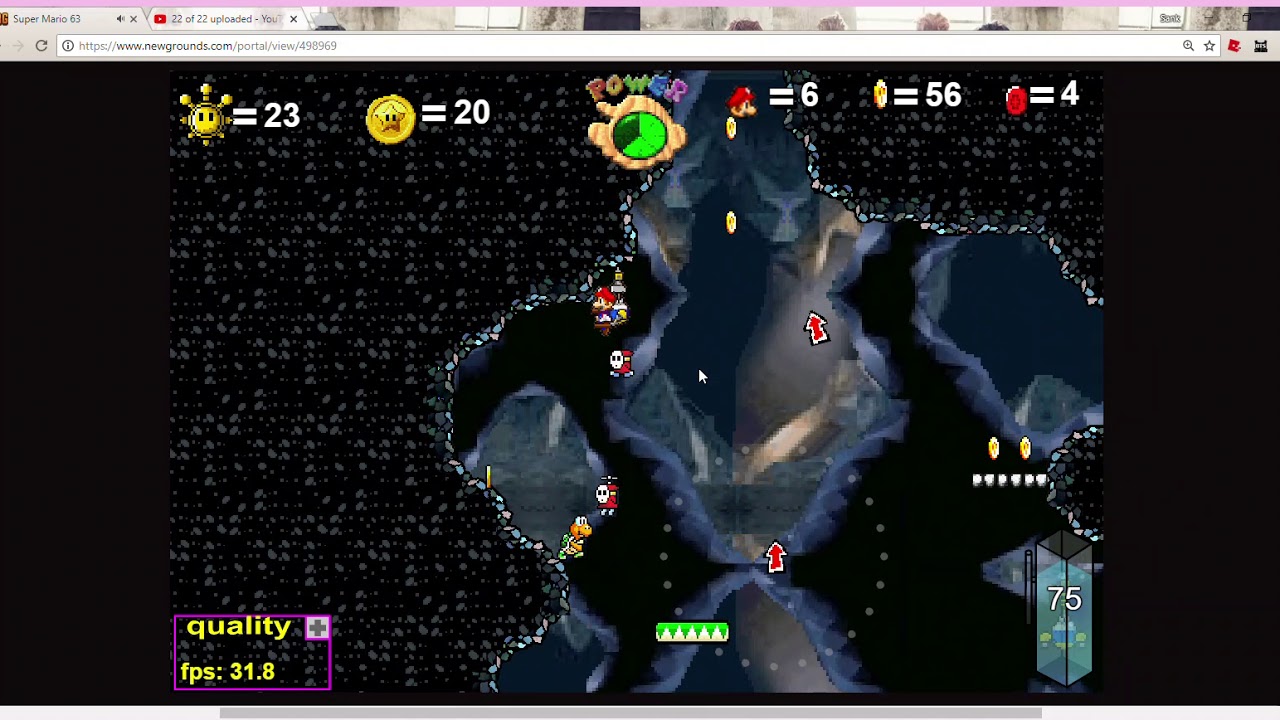Open the black cat BTS extension icon
1280x720 pixels.
[1261, 46]
